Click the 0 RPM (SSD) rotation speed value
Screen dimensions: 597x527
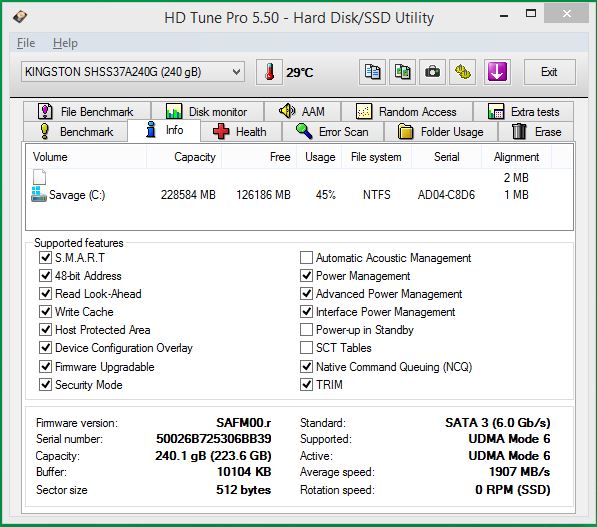[x=512, y=489]
